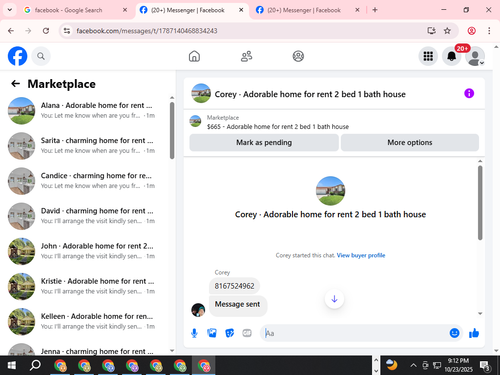Open Chrome profile icon
Image resolution: width=500 pixels, height=375 pixels.
(x=471, y=31)
